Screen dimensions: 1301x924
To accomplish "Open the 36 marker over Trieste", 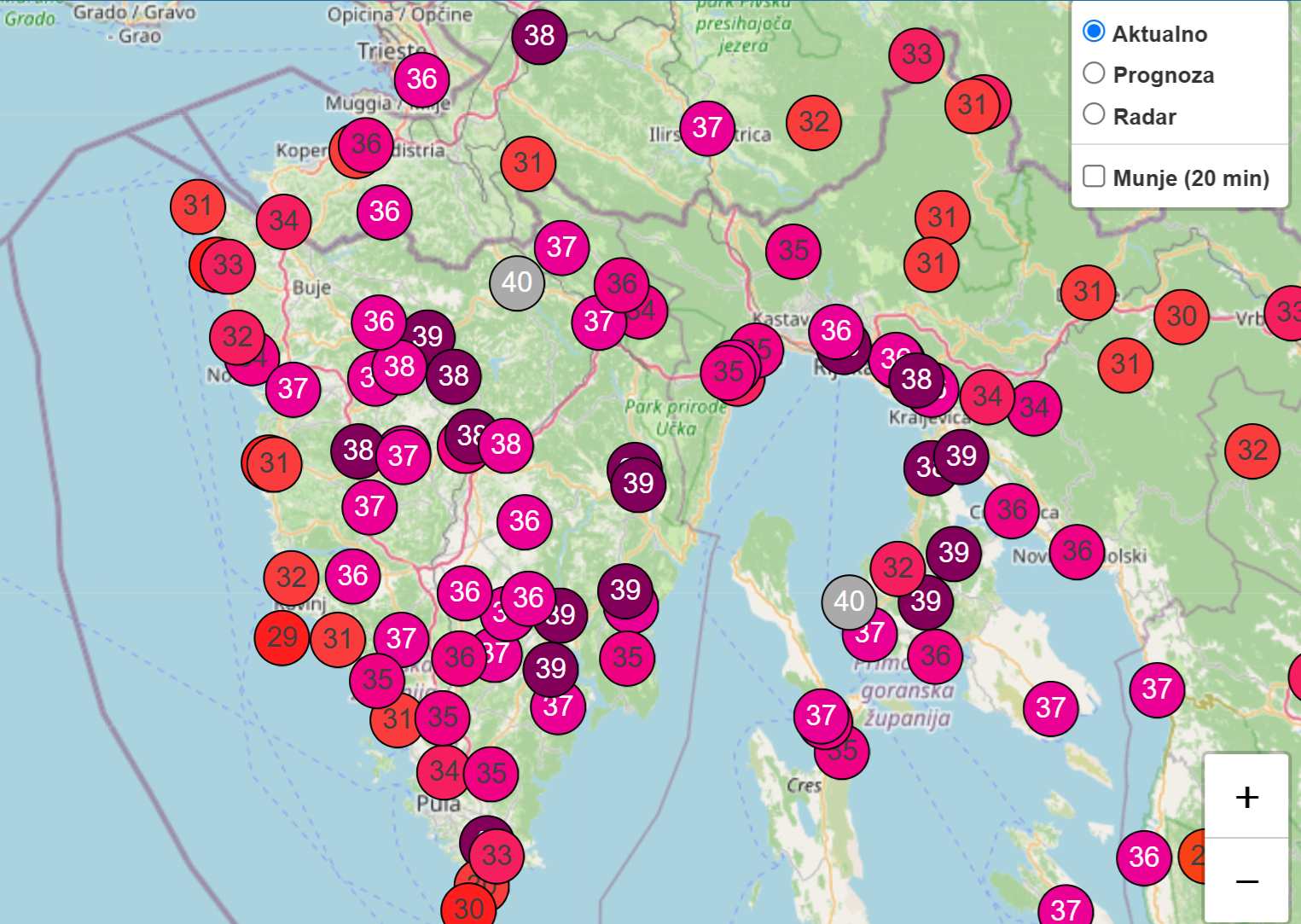I will coord(421,79).
